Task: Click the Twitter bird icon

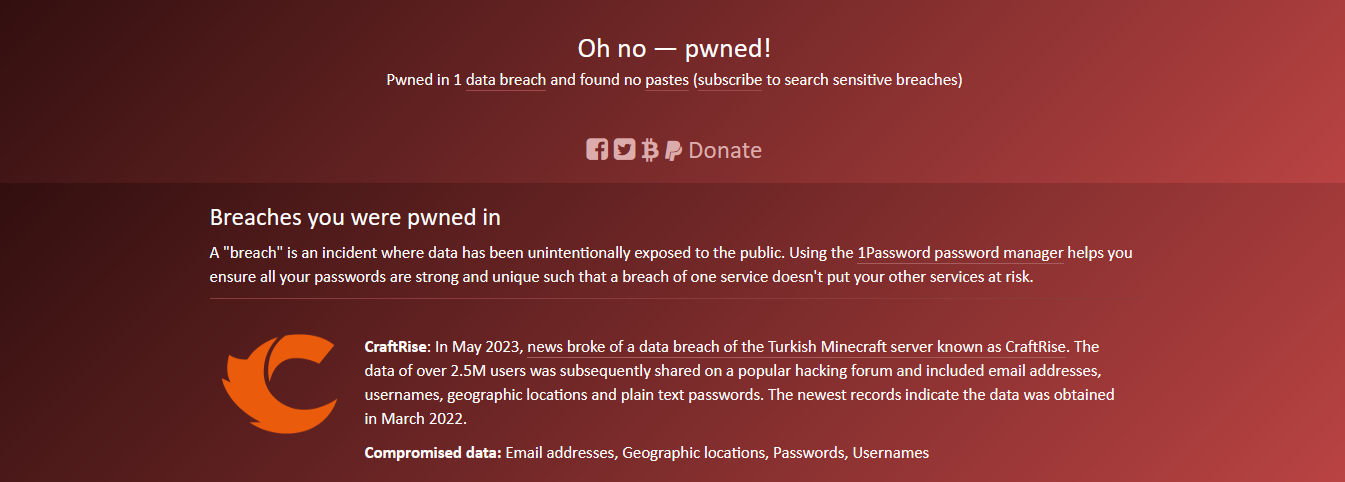Action: pyautogui.click(x=624, y=150)
